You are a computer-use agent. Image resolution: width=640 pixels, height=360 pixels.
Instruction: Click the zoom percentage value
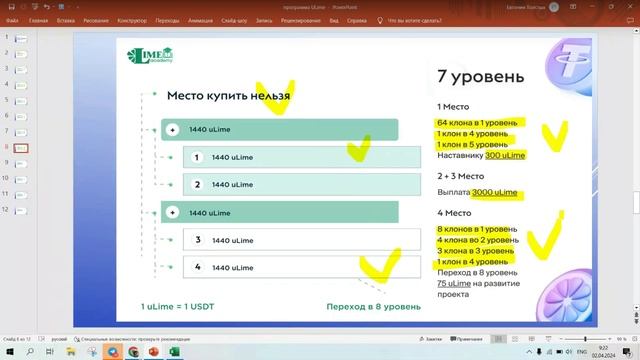[x=621, y=339]
